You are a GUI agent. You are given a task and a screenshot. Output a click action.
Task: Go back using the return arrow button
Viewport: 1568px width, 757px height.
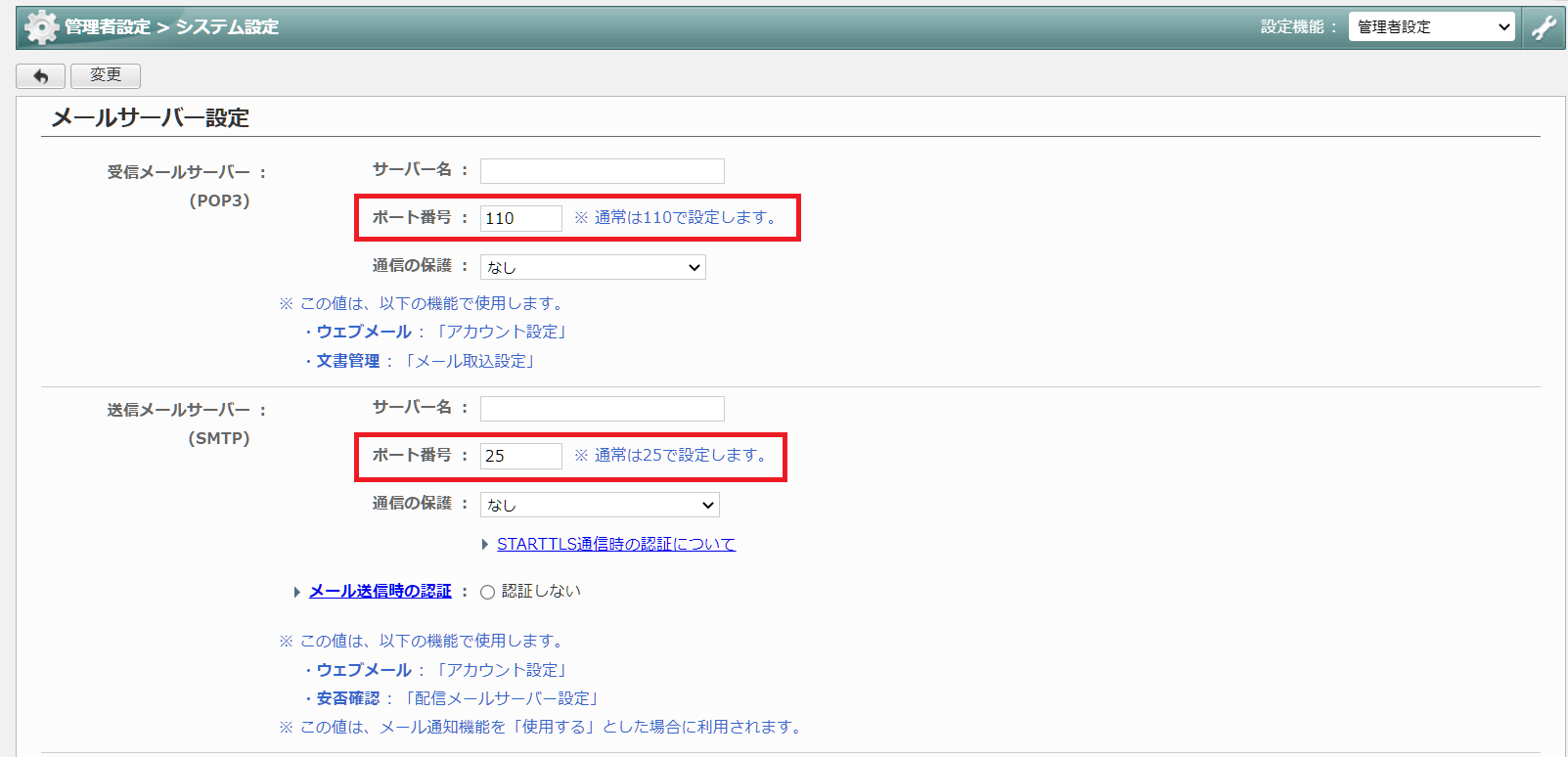41,76
